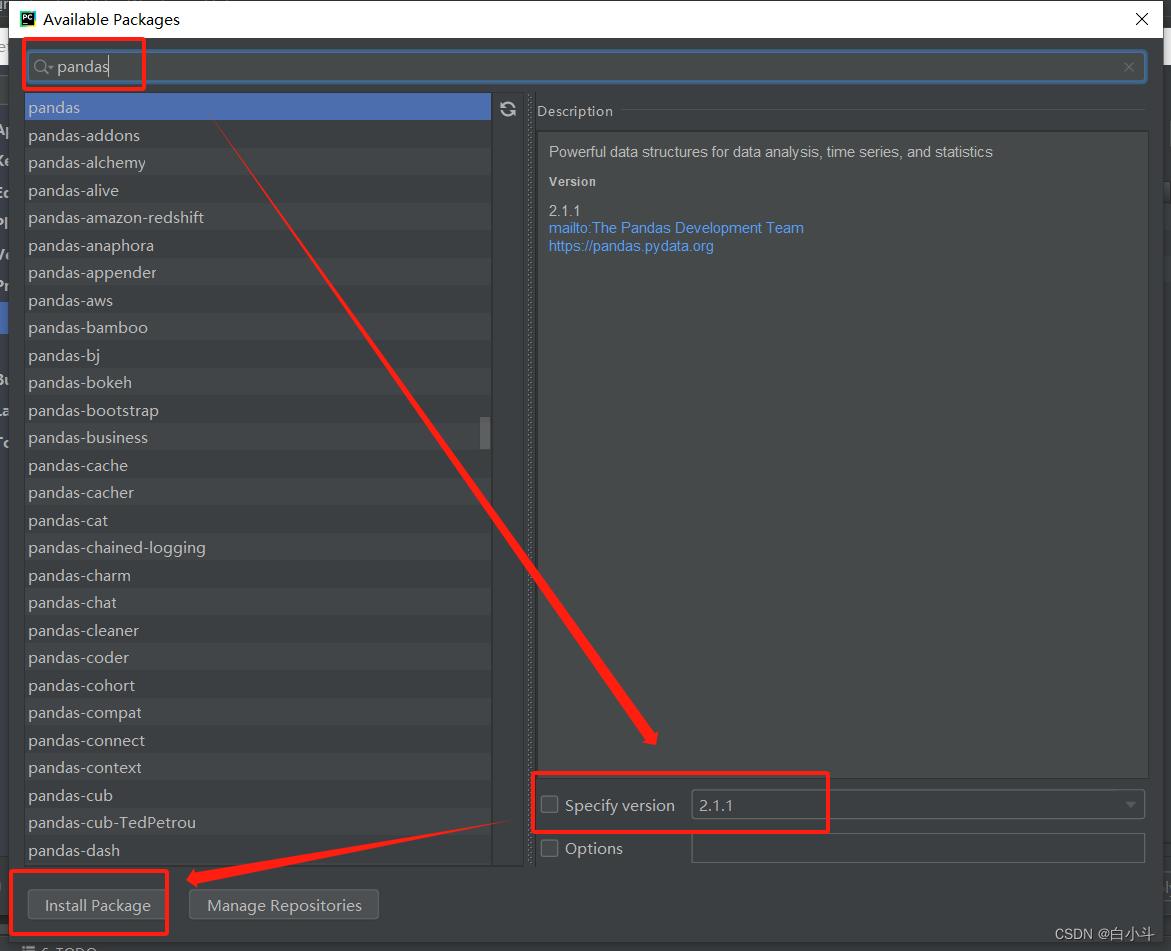Click the reload package list icon
This screenshot has width=1171, height=951.
pyautogui.click(x=508, y=109)
